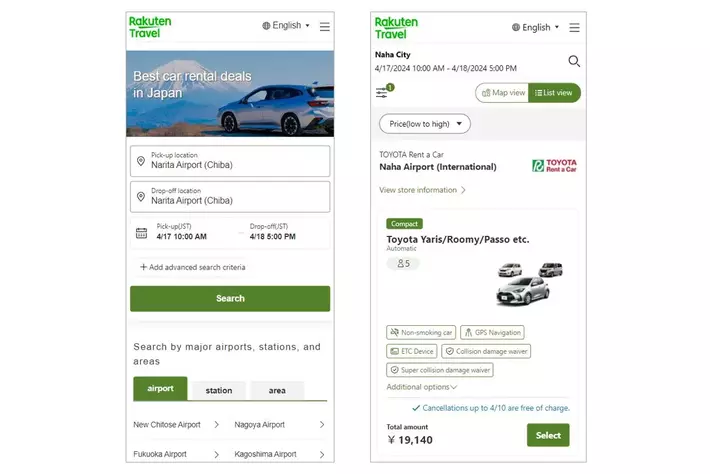
Task: Click the calendar icon next to Pick-up date
Action: click(141, 233)
